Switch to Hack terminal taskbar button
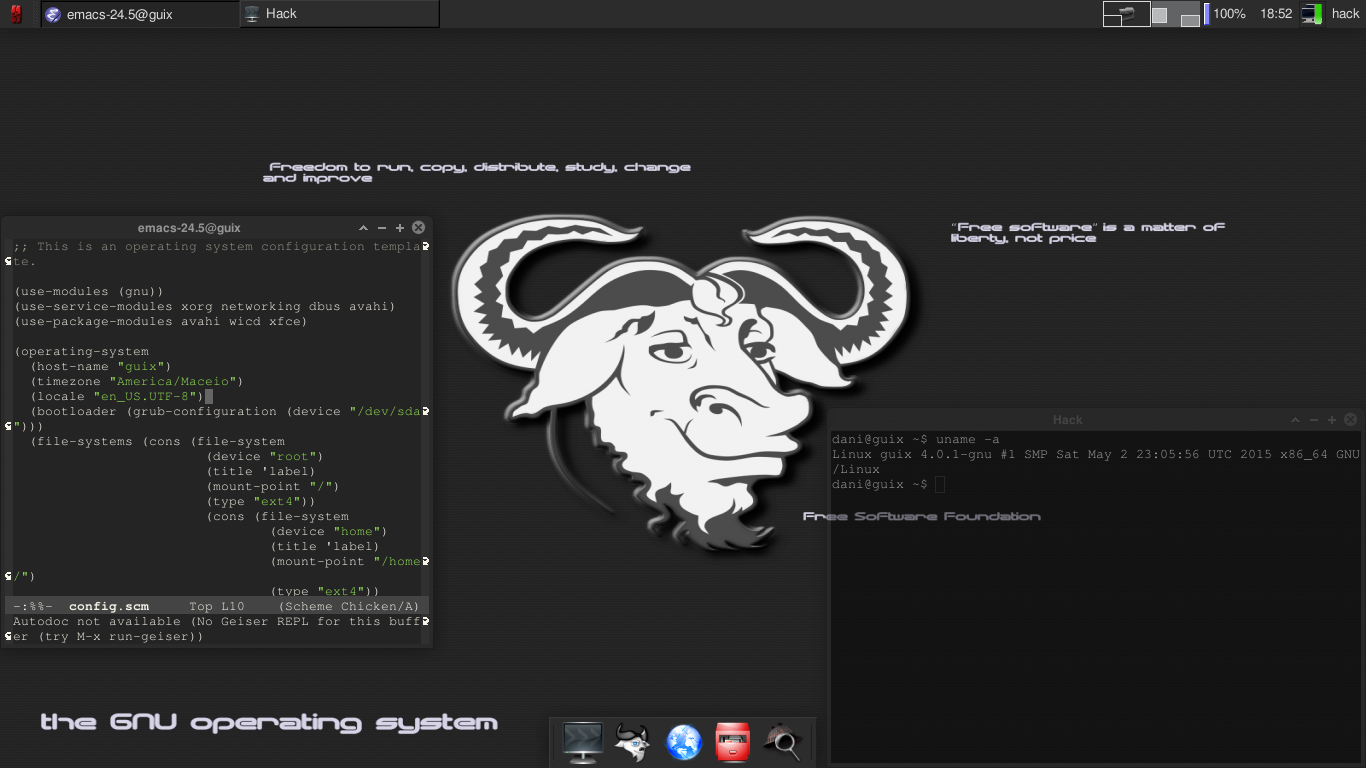Viewport: 1366px width, 768px height. click(x=339, y=14)
